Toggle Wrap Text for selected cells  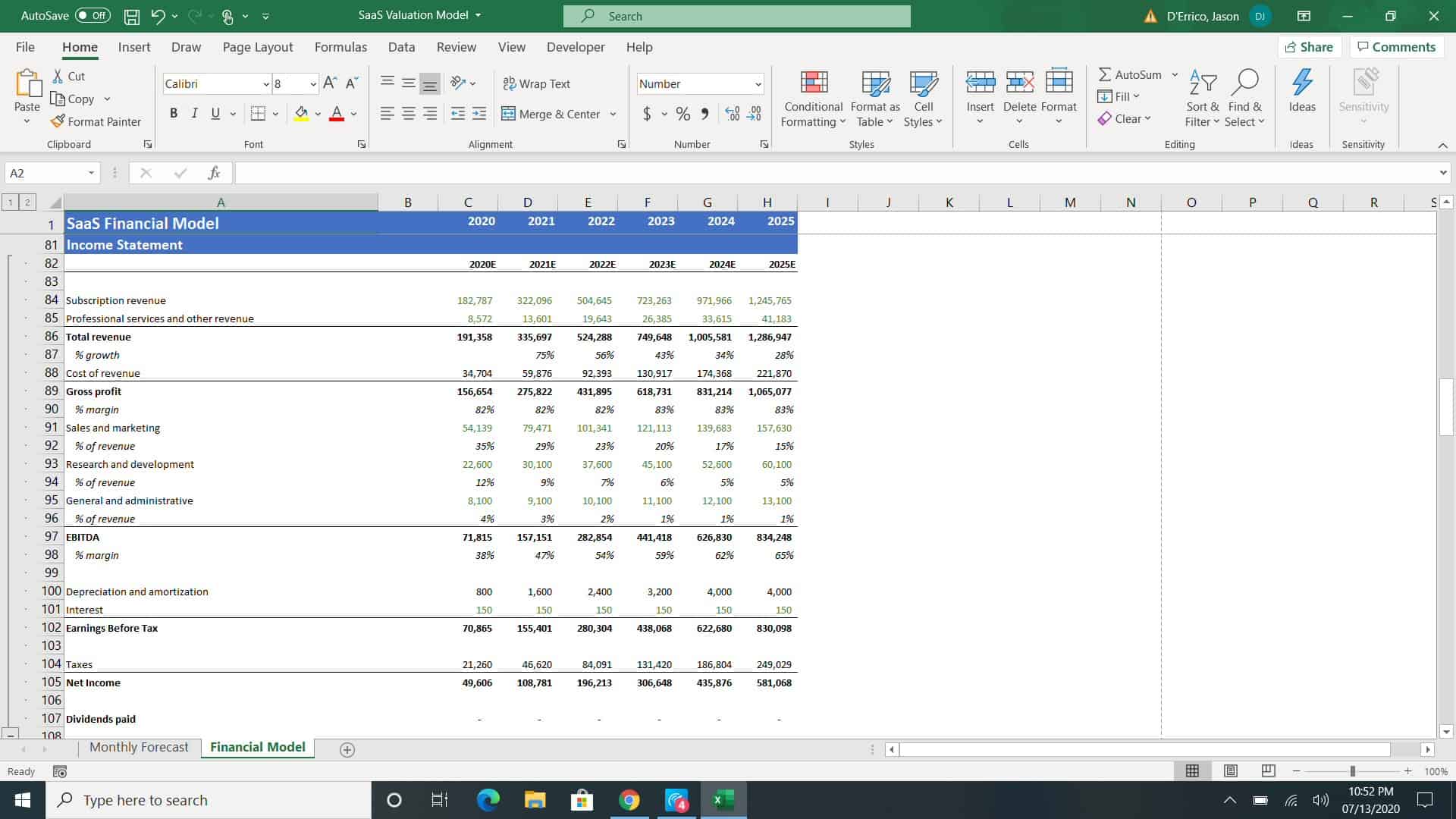(536, 83)
